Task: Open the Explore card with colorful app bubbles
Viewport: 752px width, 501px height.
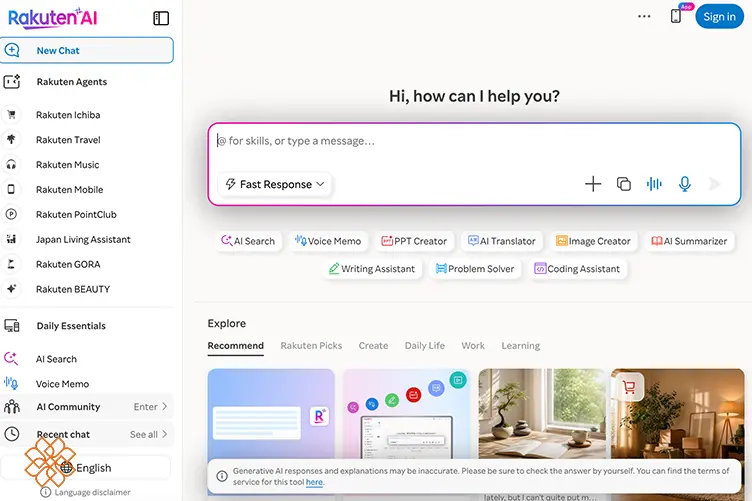Action: pyautogui.click(x=406, y=414)
